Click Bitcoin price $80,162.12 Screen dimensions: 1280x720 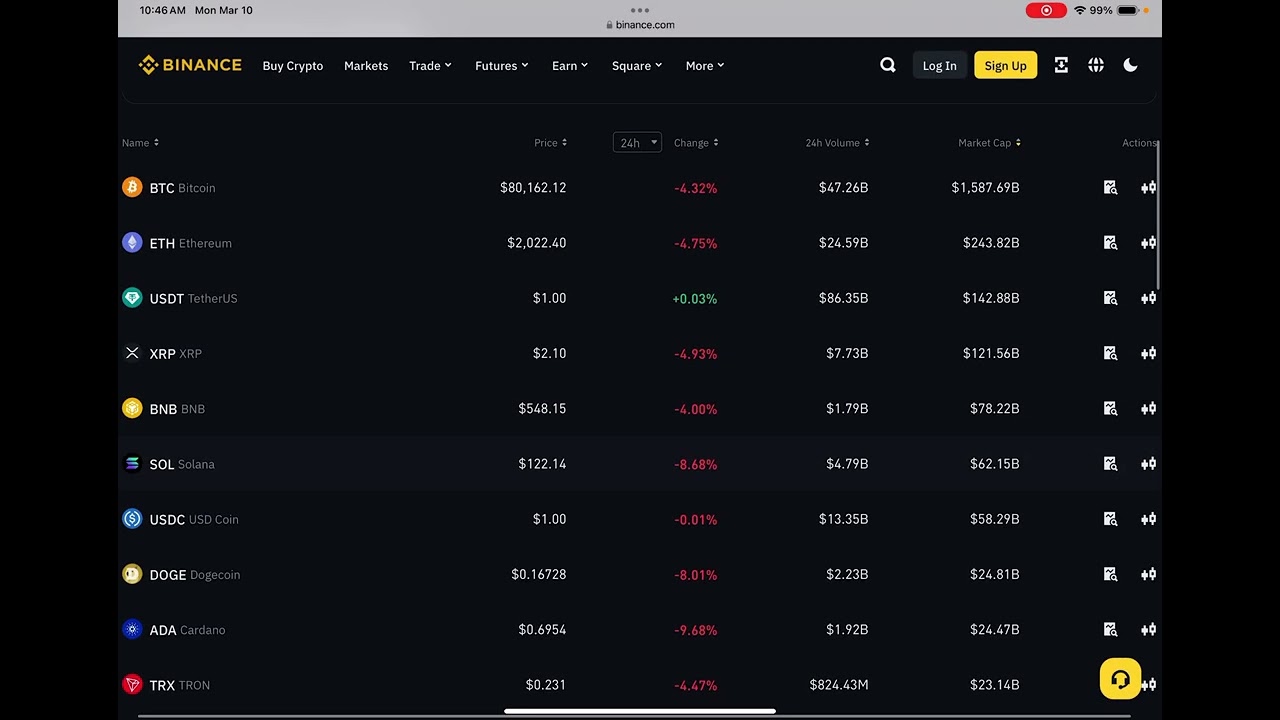533,188
